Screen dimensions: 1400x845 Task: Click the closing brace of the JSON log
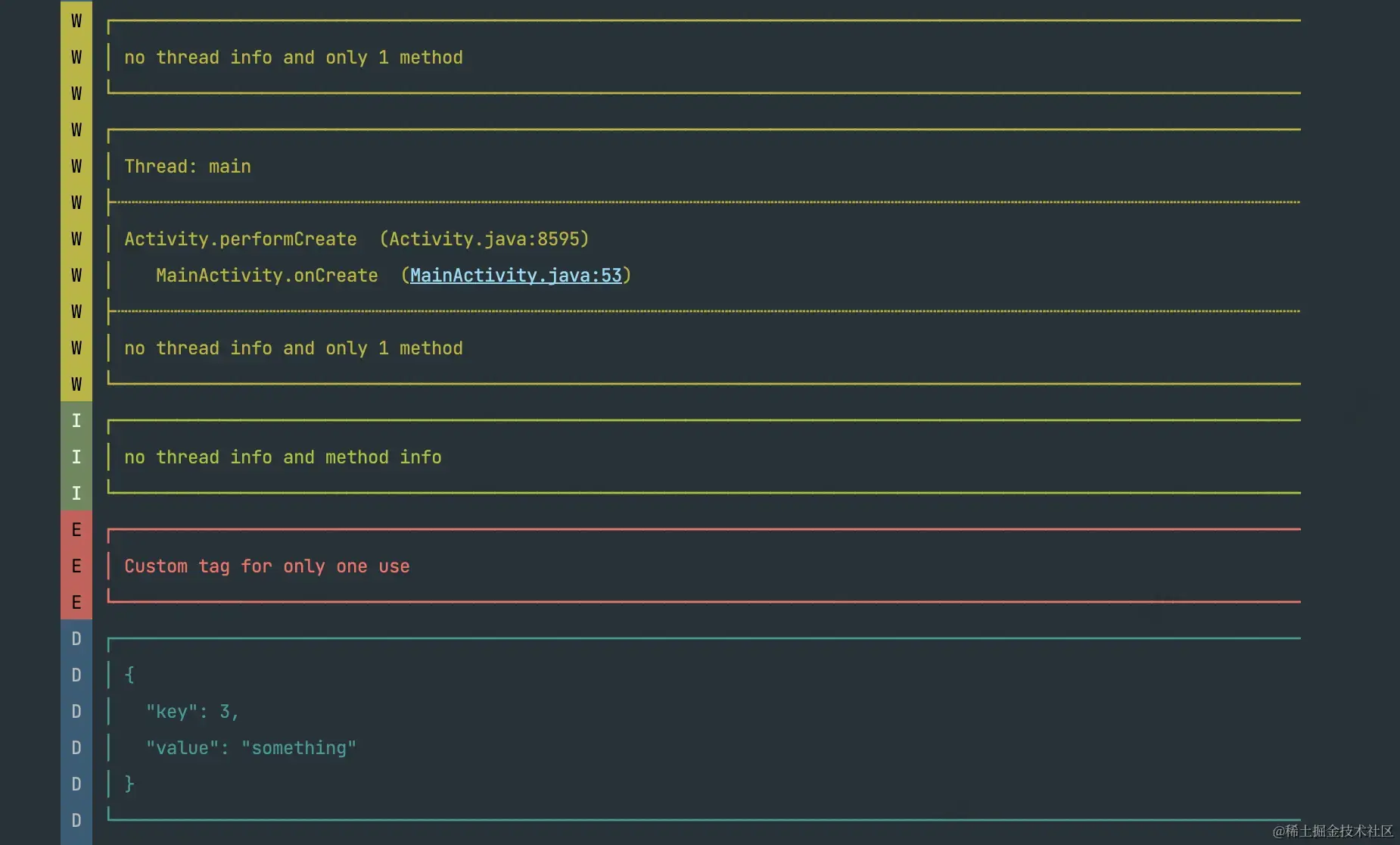pos(129,784)
